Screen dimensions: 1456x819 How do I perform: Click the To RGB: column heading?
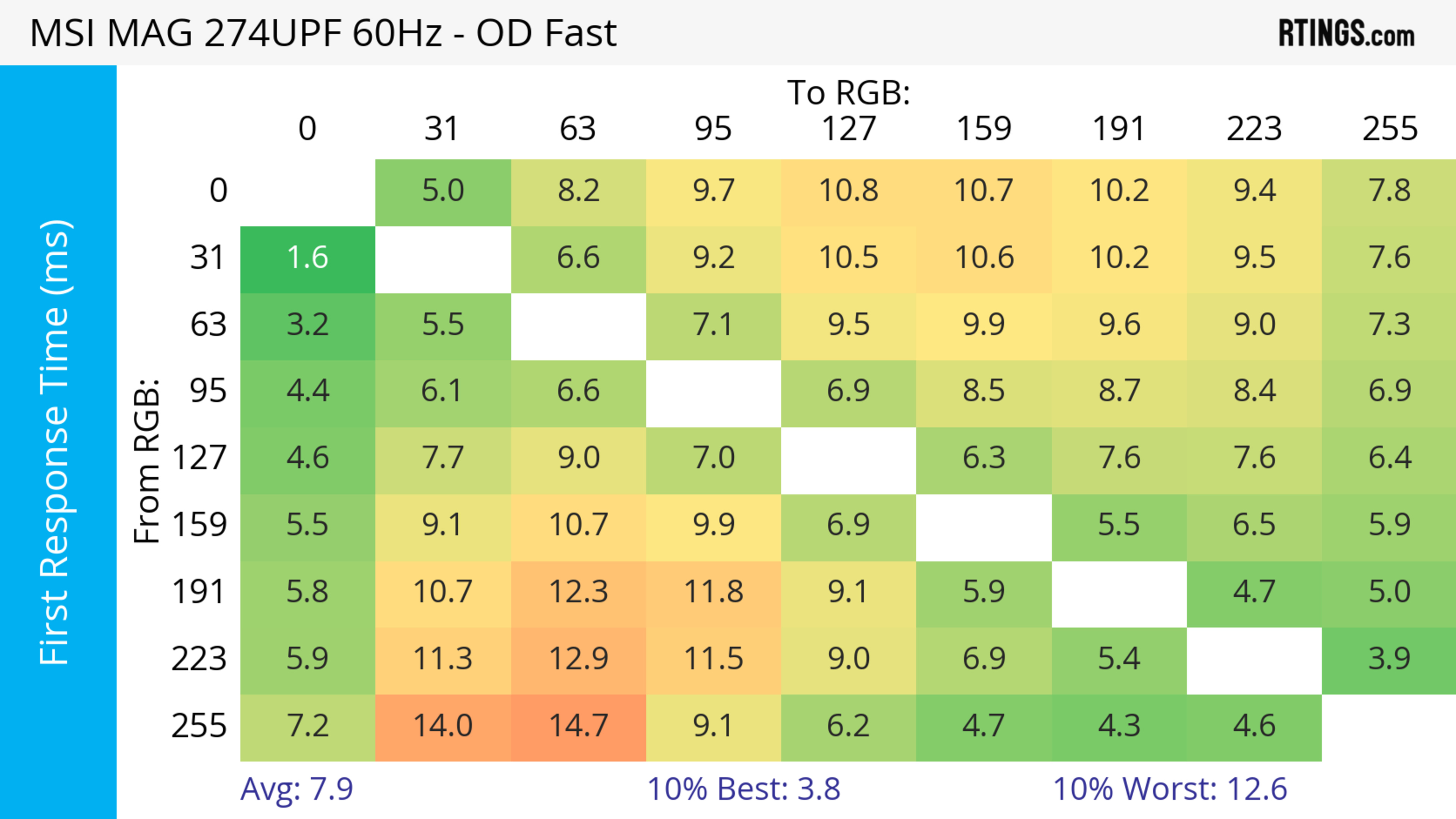click(x=849, y=92)
